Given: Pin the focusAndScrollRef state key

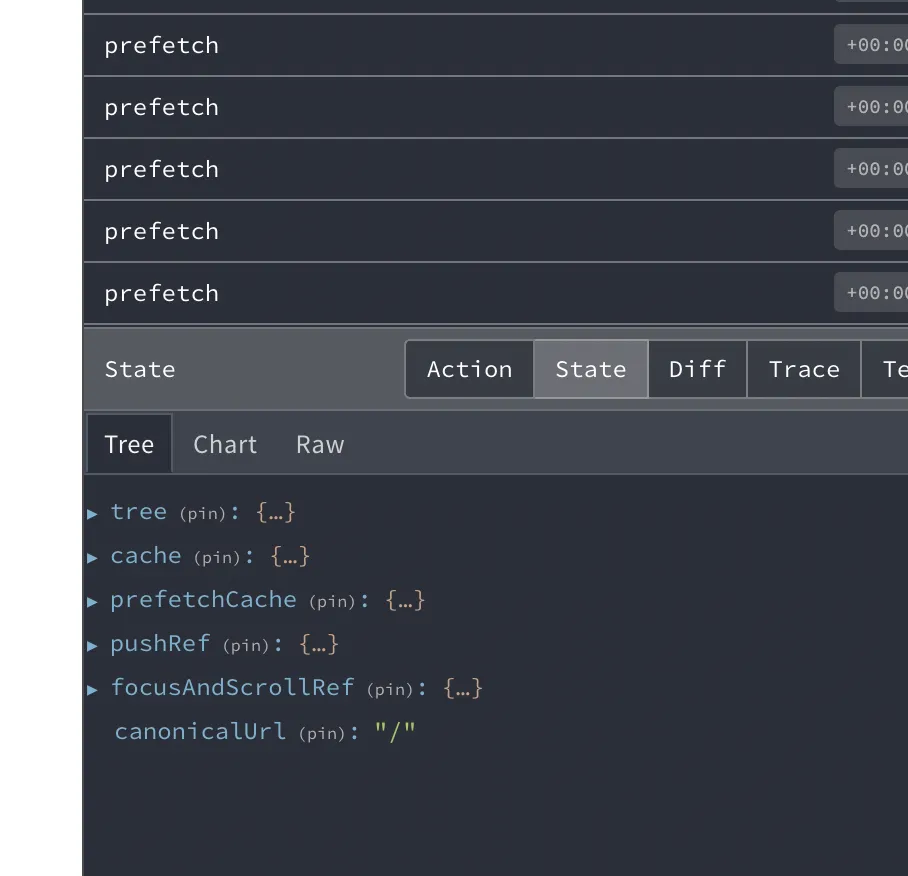Looking at the screenshot, I should [391, 689].
